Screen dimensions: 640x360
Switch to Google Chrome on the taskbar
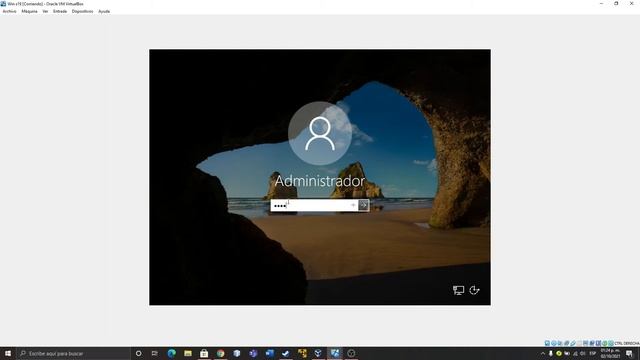coord(220,353)
